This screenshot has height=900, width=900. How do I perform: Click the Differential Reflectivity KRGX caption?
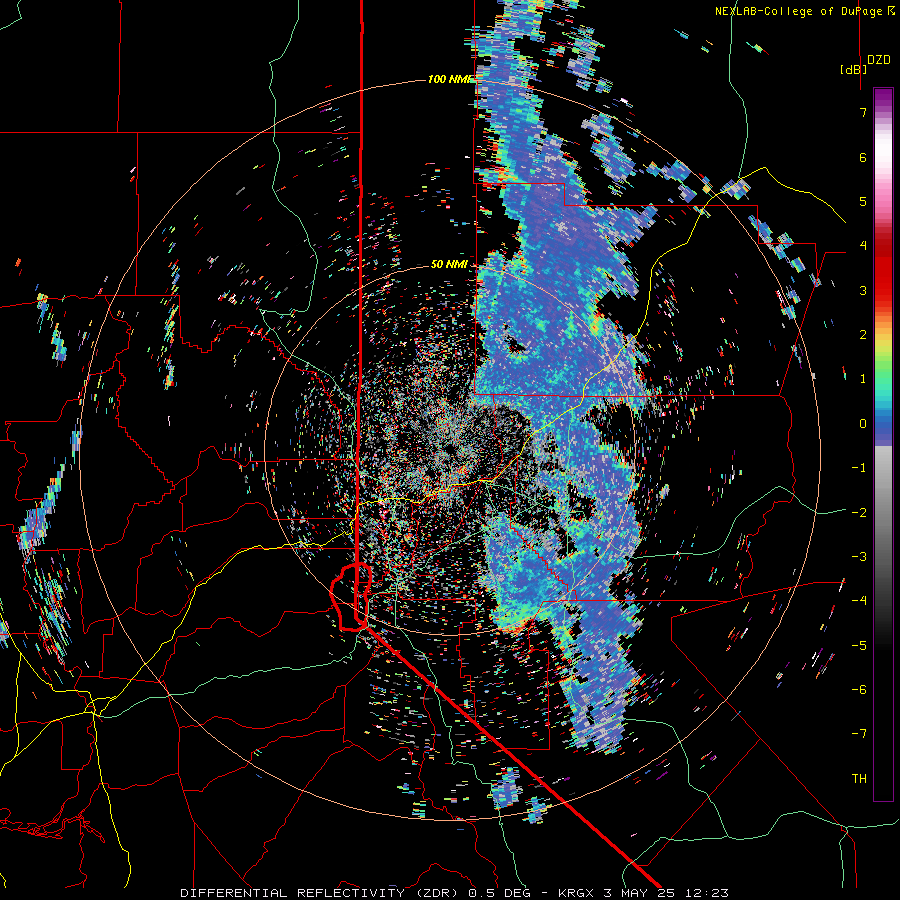455,893
